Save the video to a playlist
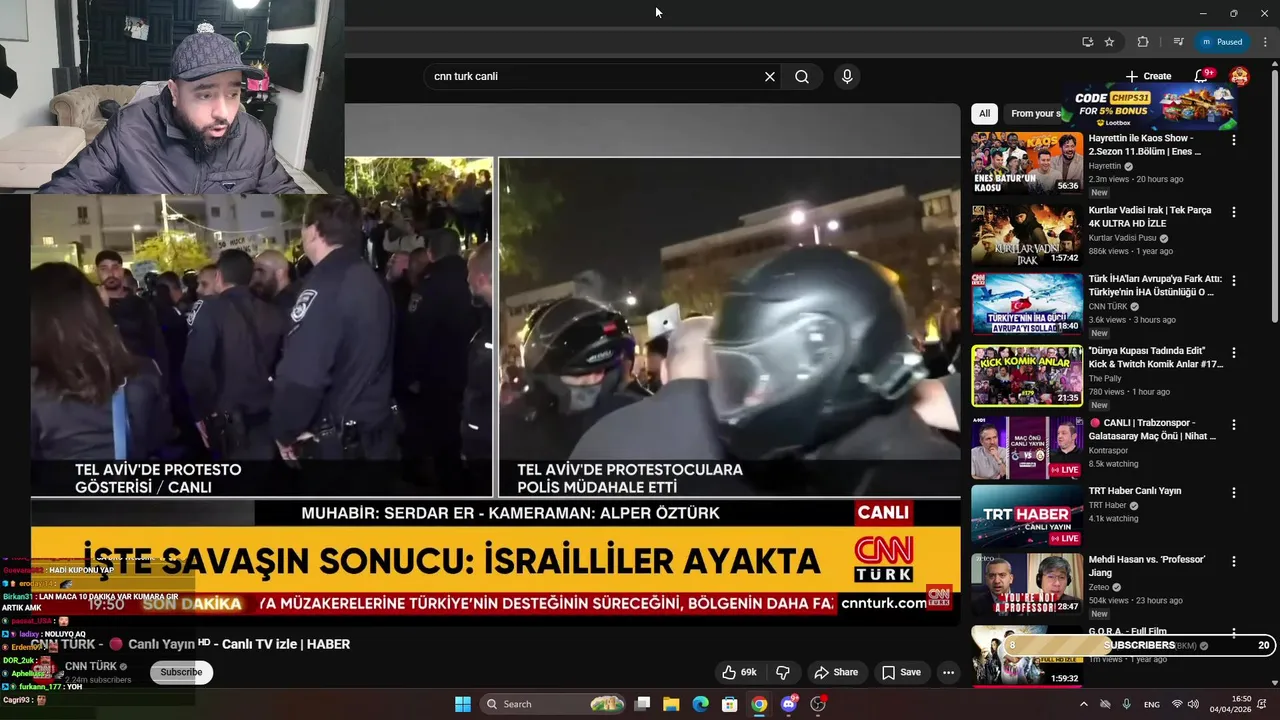Viewport: 1280px width, 720px height. (901, 672)
